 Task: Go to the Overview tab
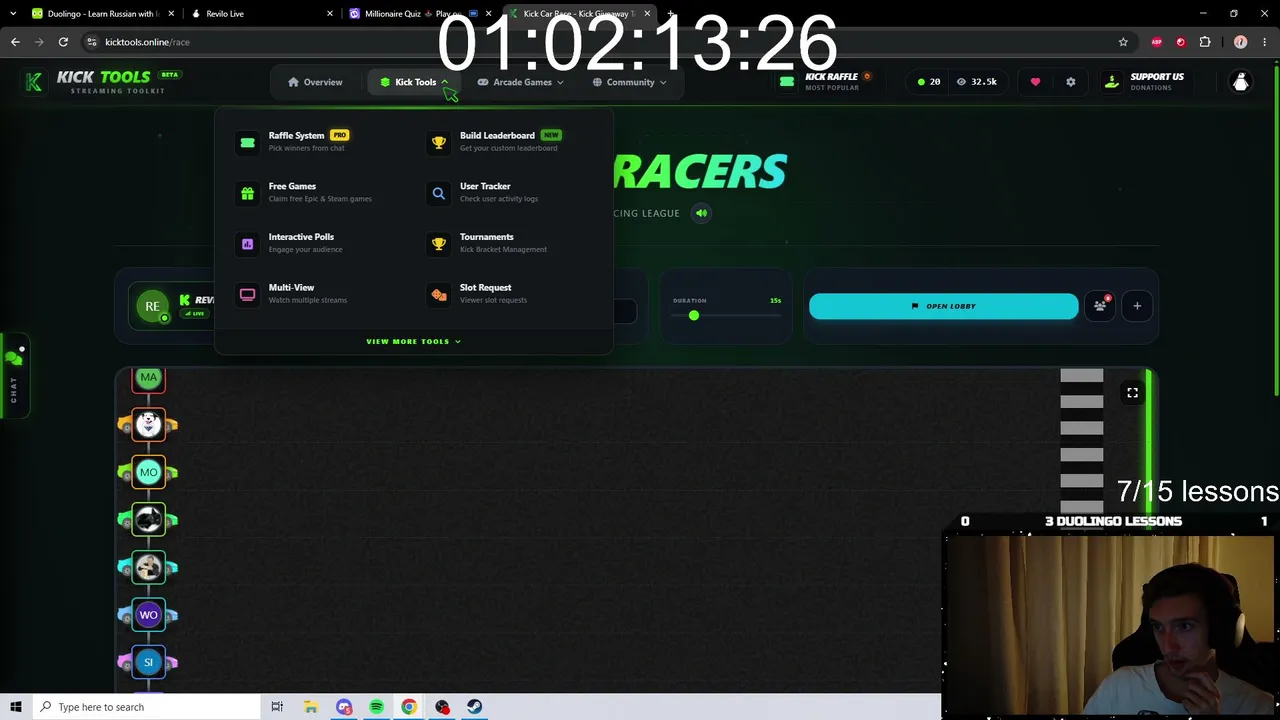point(315,82)
